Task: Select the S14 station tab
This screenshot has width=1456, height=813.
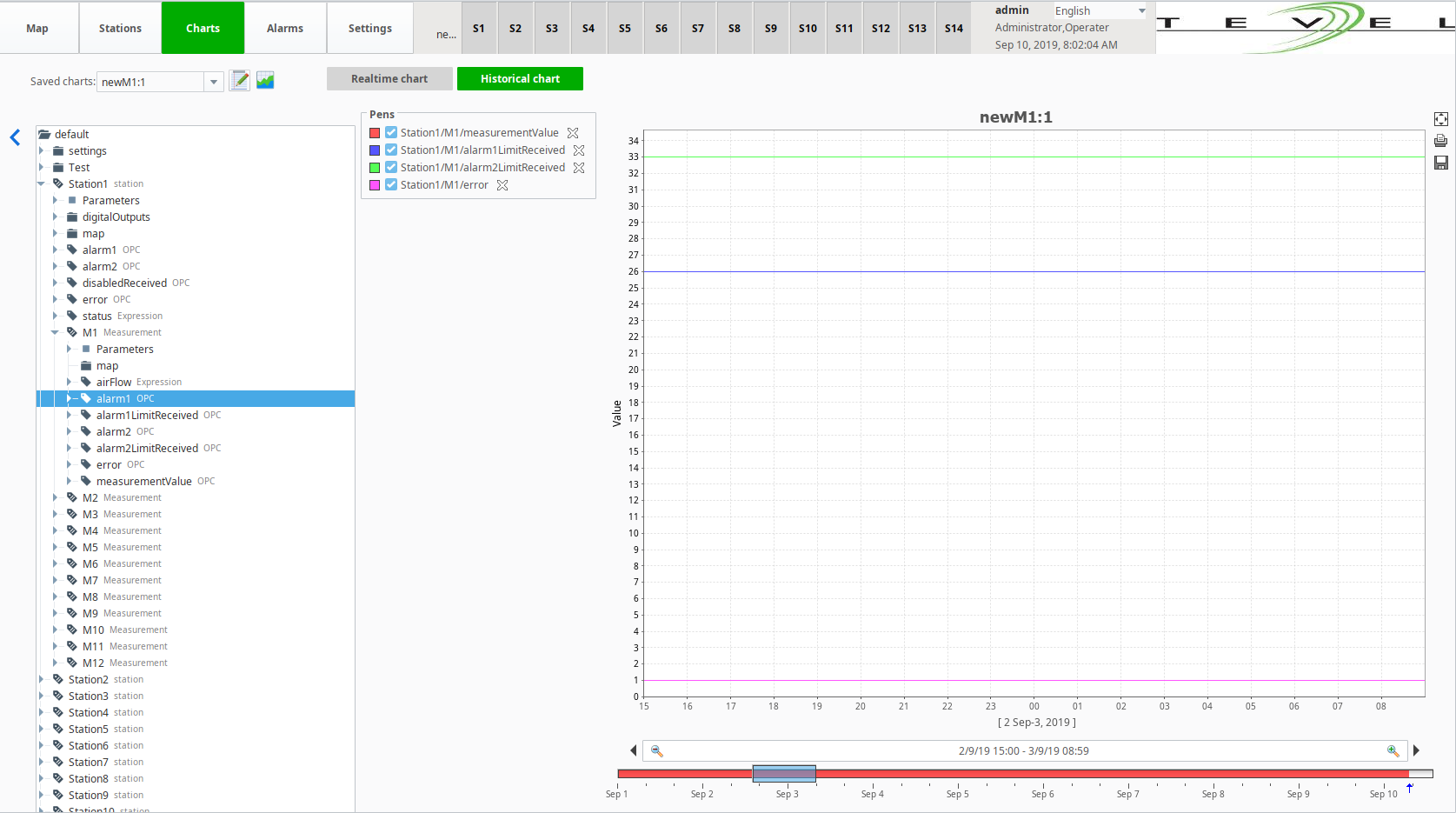Action: pyautogui.click(x=954, y=28)
